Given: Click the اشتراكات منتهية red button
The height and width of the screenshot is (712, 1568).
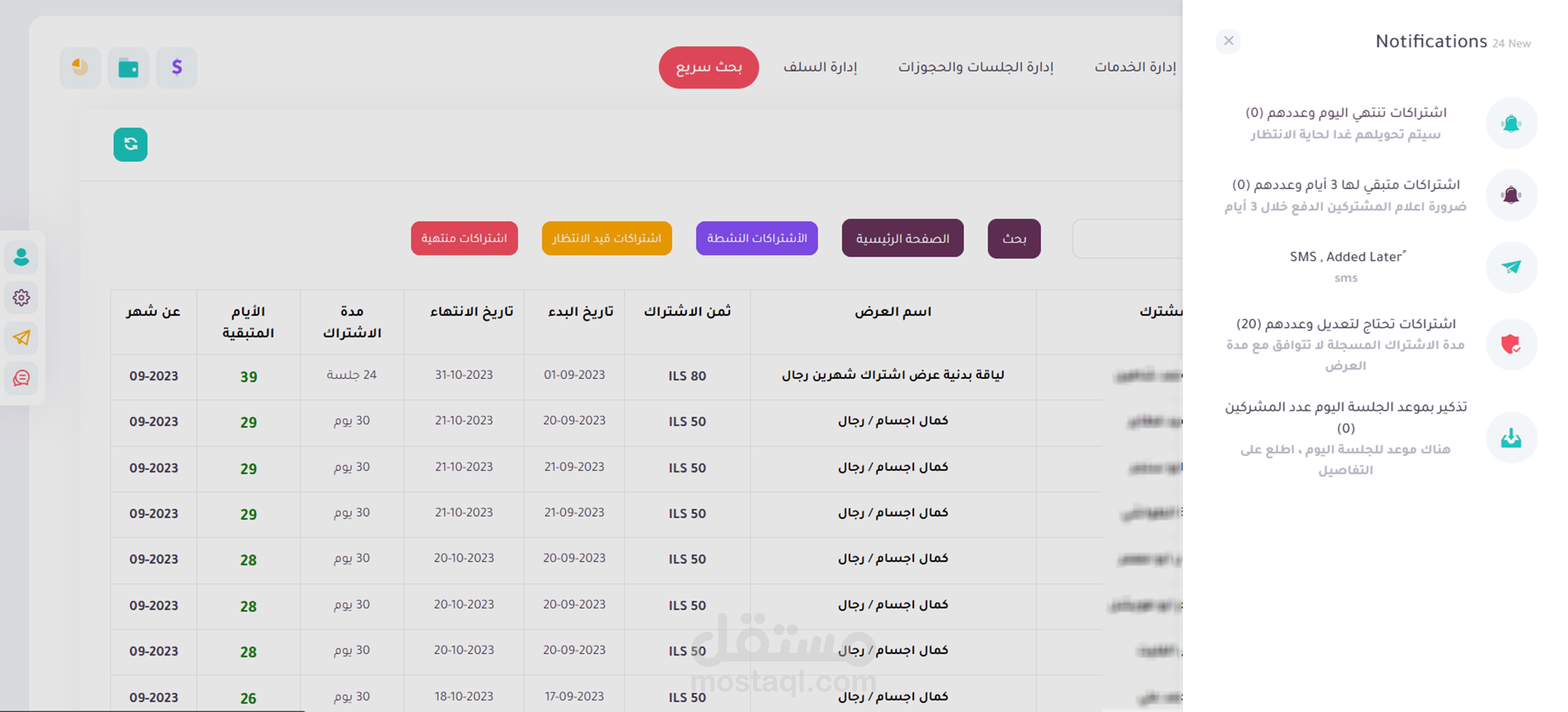Looking at the screenshot, I should coord(464,238).
